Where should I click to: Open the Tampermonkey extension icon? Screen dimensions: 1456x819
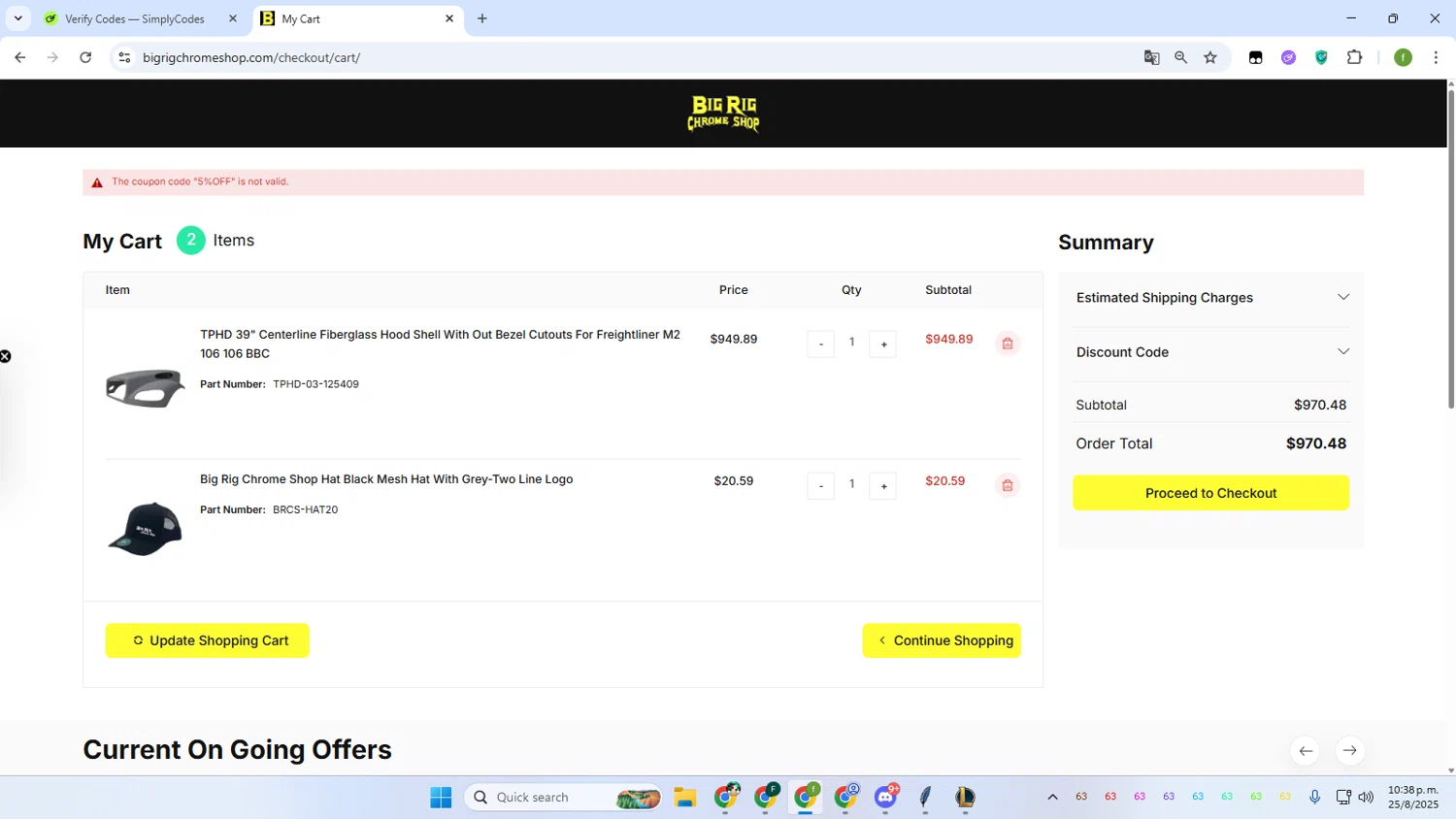coord(1255,57)
